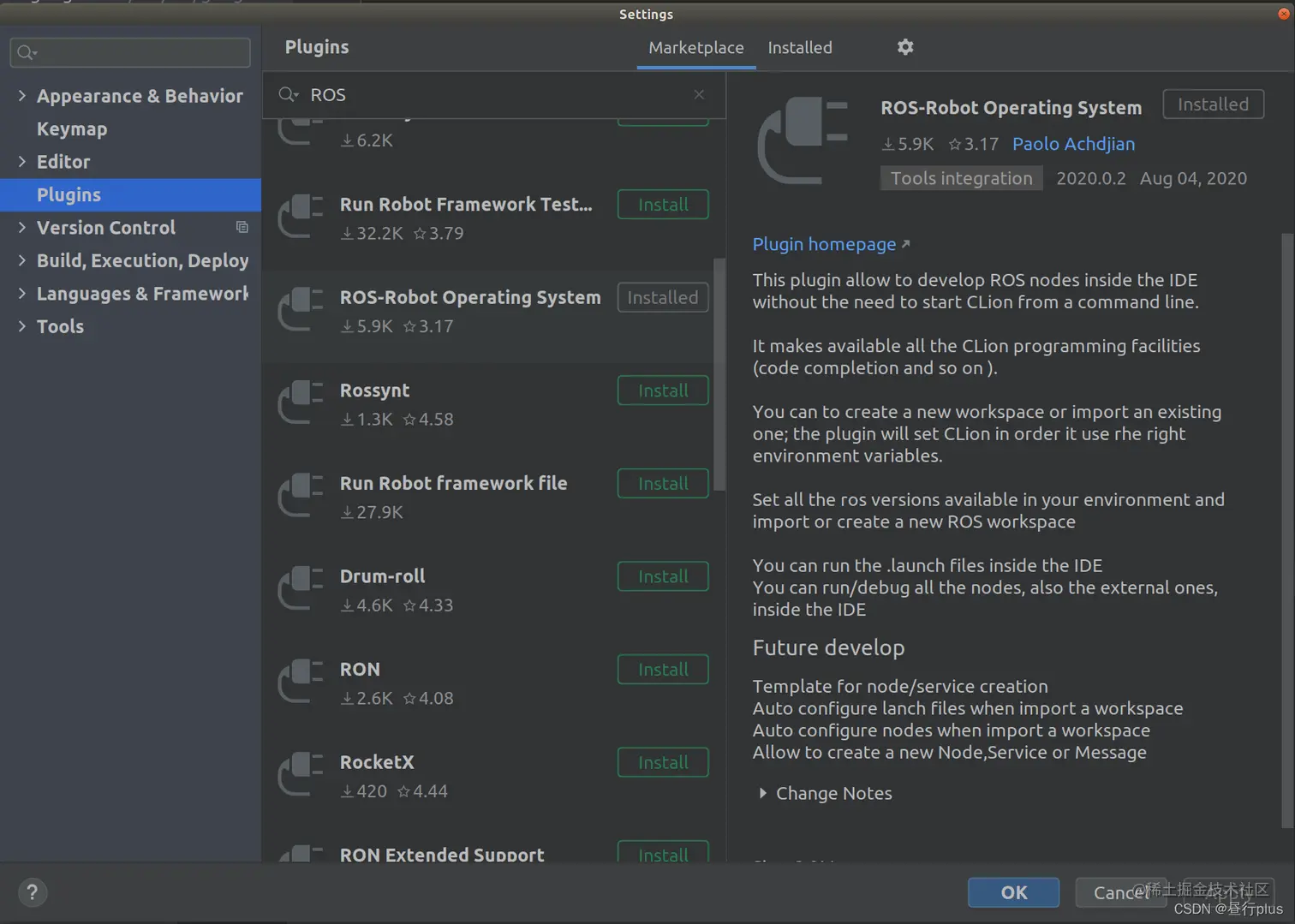Click the RON plugin icon

click(301, 682)
